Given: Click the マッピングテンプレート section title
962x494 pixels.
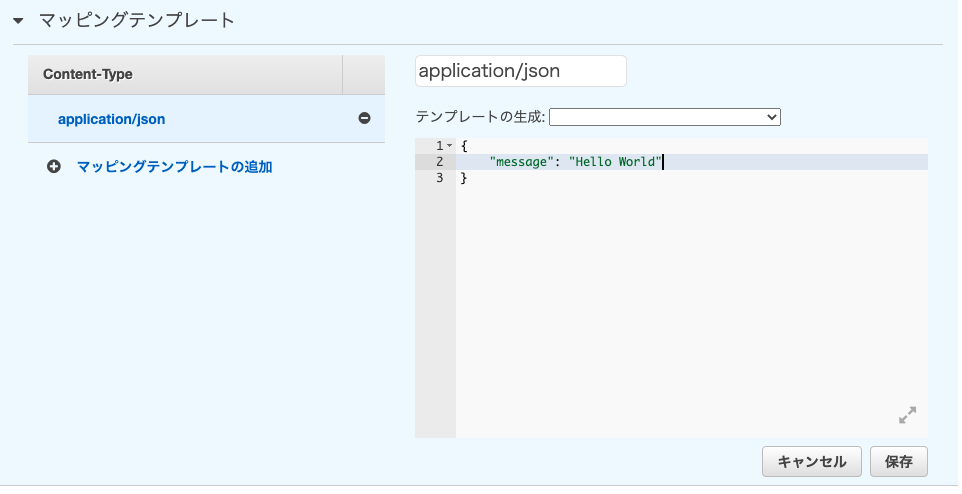Looking at the screenshot, I should pos(137,21).
